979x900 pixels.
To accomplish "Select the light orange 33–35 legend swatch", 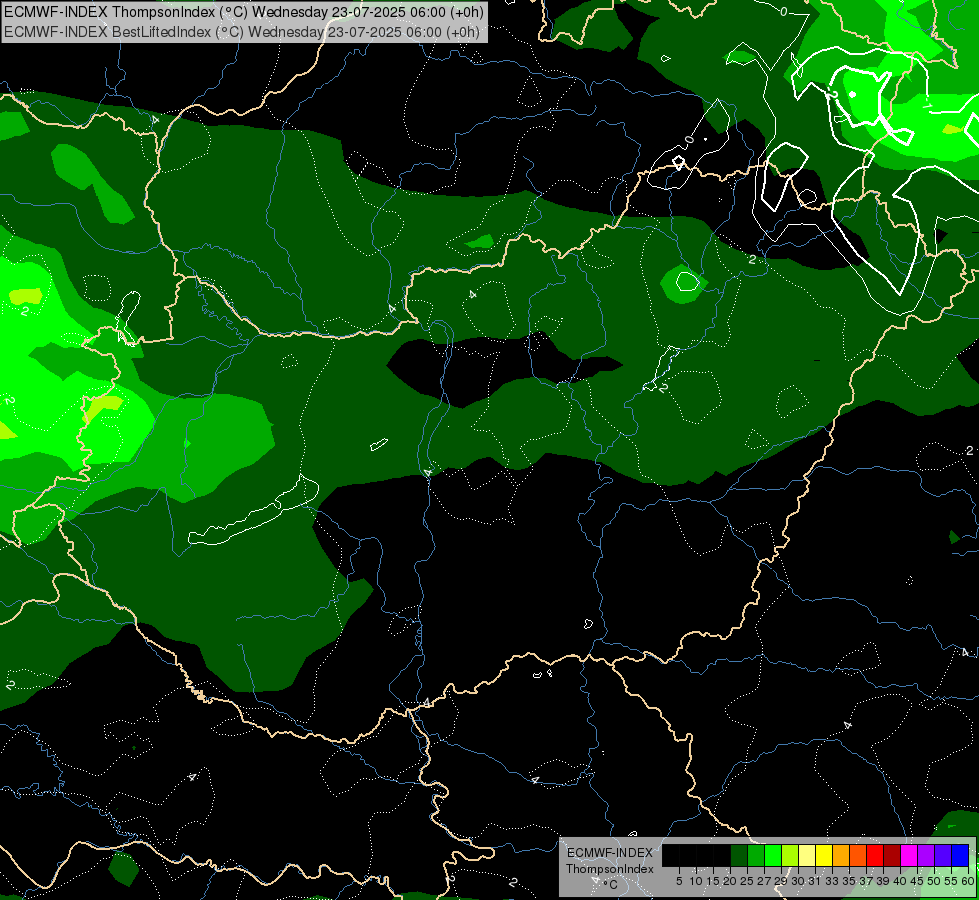I will 841,855.
